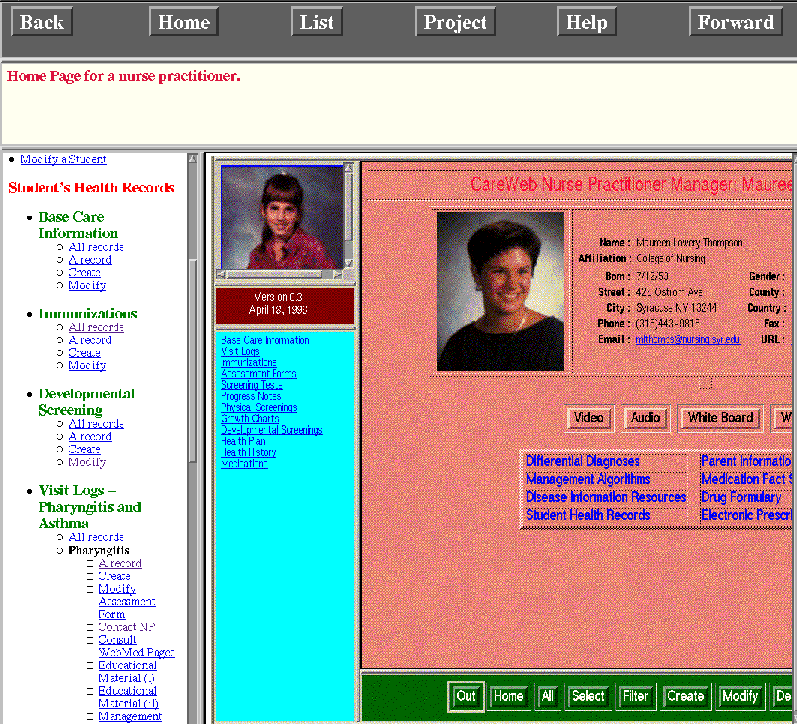Click the nurse's email address link

(688, 339)
